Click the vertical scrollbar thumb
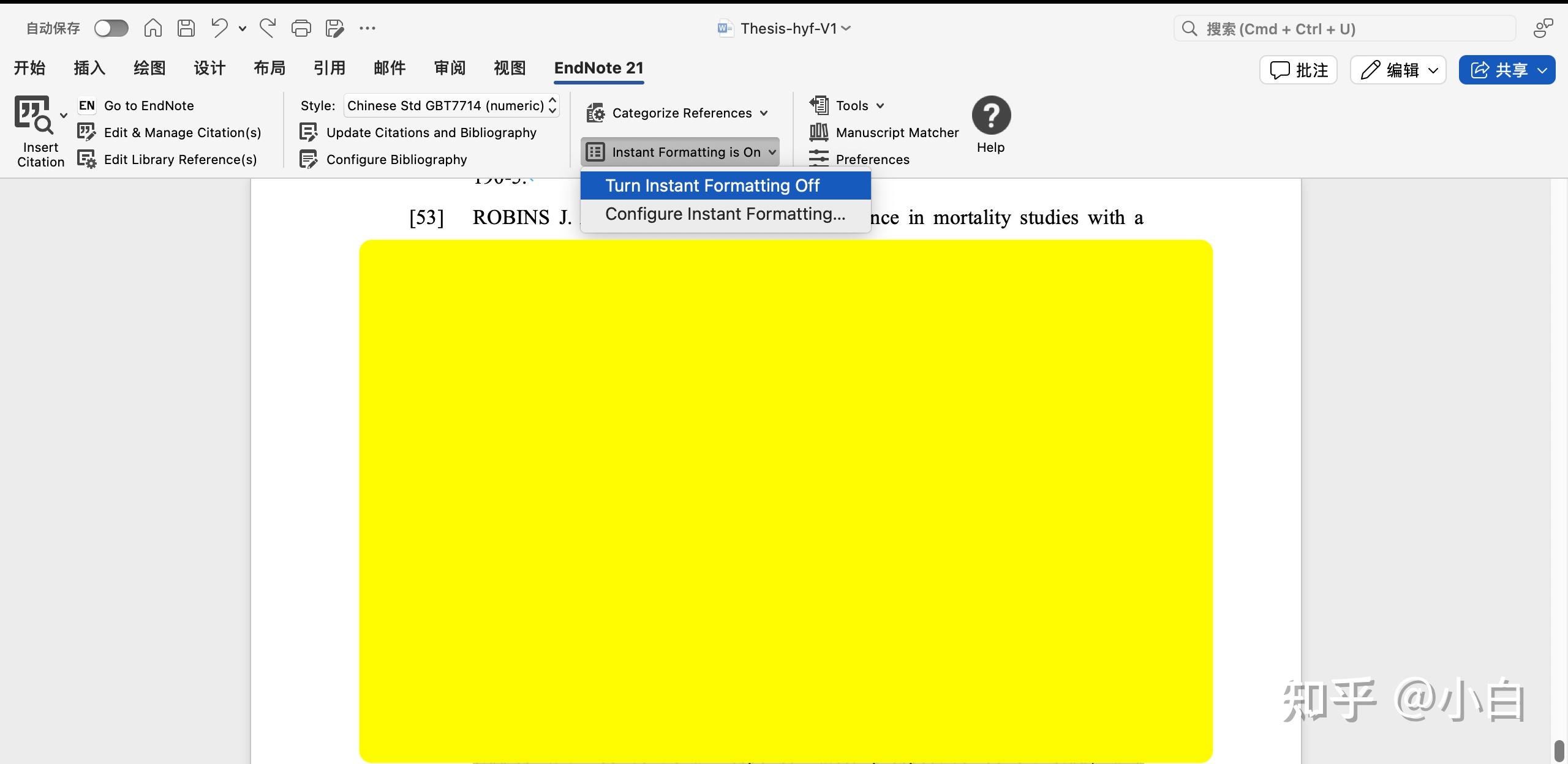This screenshot has height=764, width=1568. click(x=1559, y=749)
